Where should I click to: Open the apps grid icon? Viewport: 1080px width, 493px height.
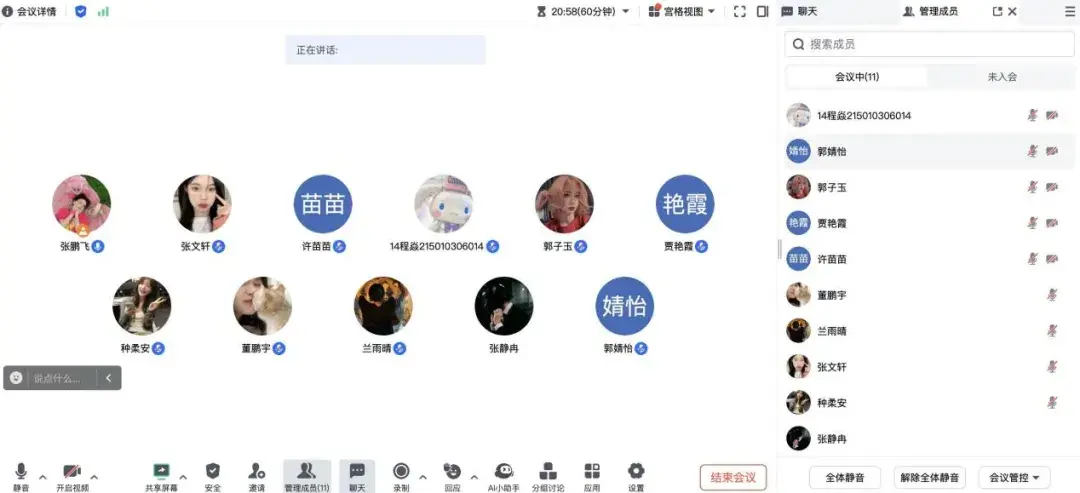[x=592, y=471]
